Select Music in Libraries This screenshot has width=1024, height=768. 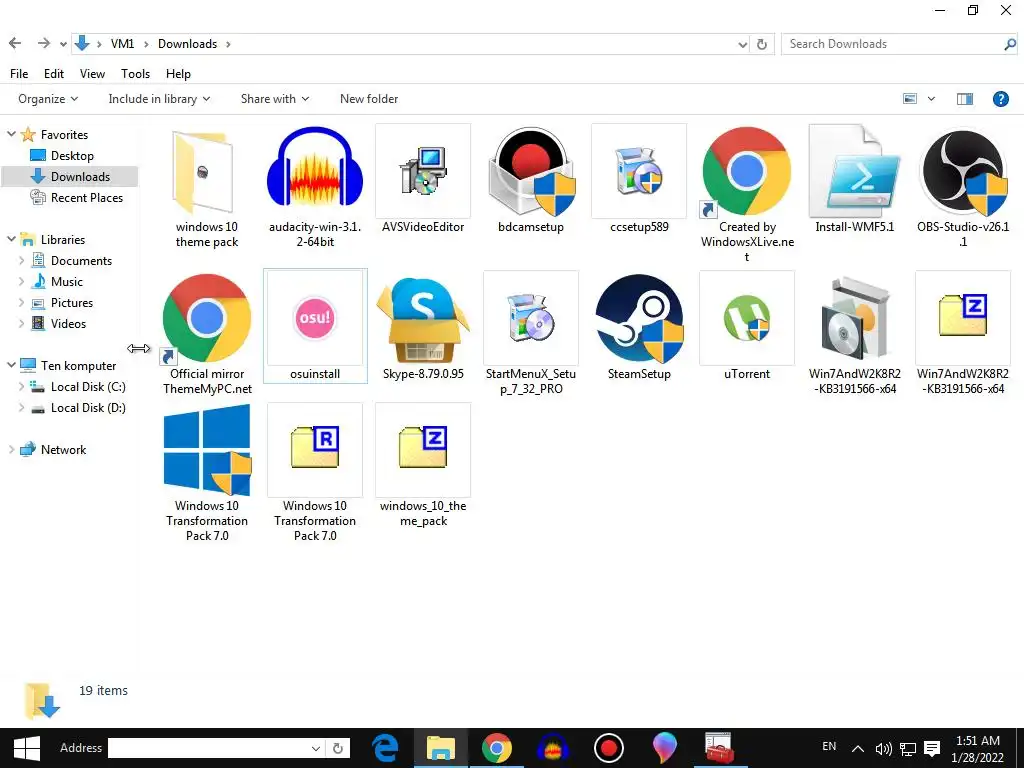click(57, 281)
